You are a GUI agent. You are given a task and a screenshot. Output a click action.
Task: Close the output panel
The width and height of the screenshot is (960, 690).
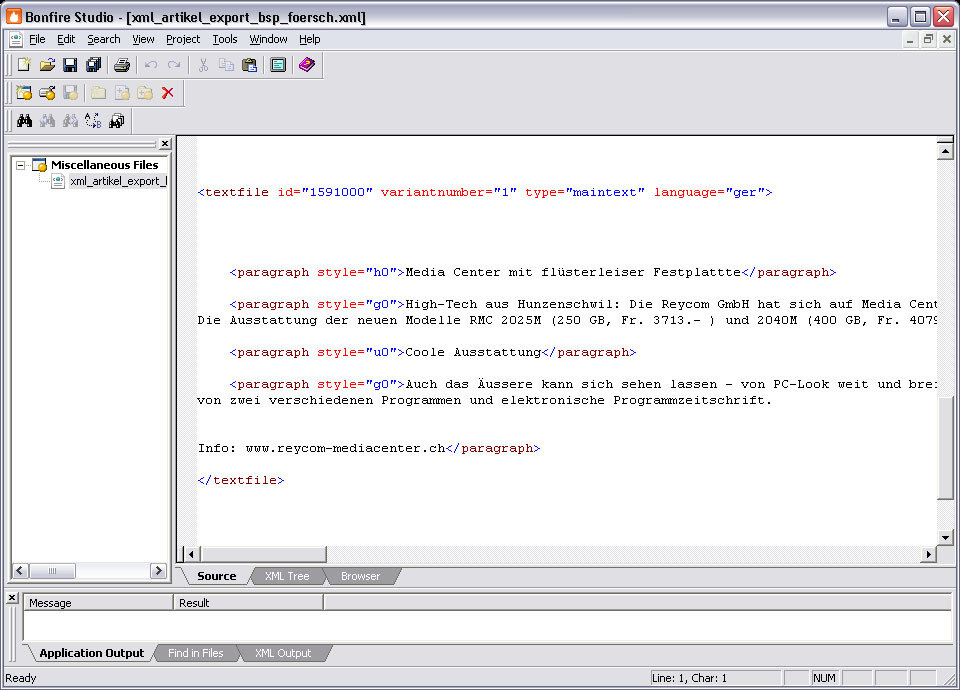(12, 598)
